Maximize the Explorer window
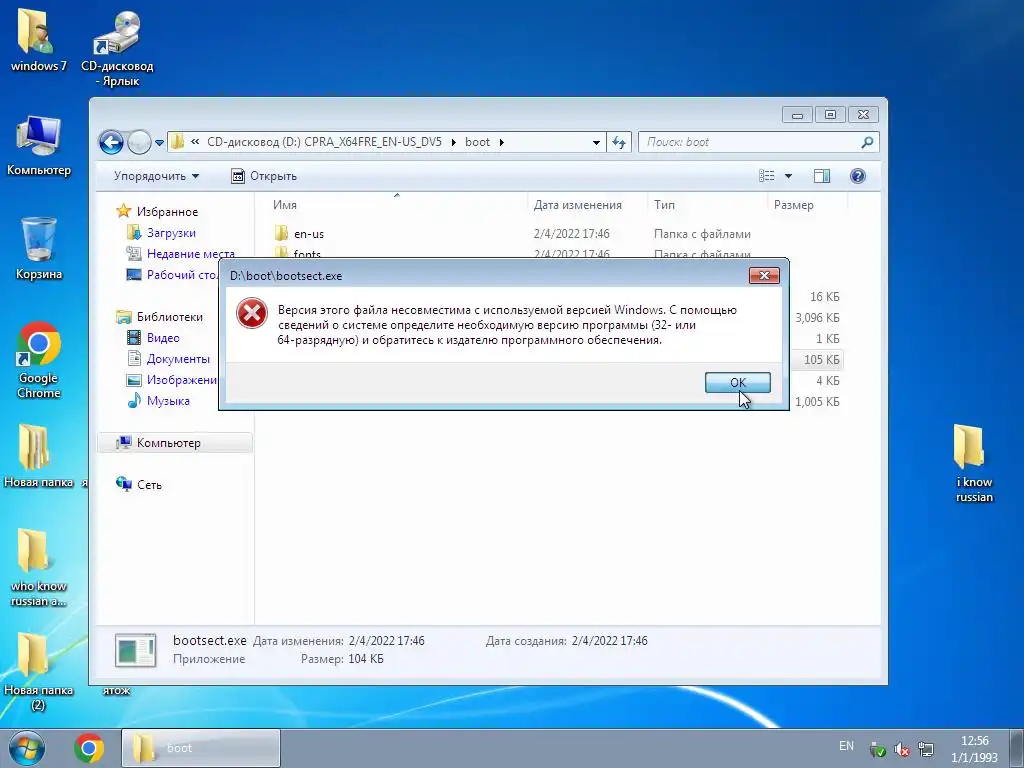The image size is (1024, 768). [830, 115]
